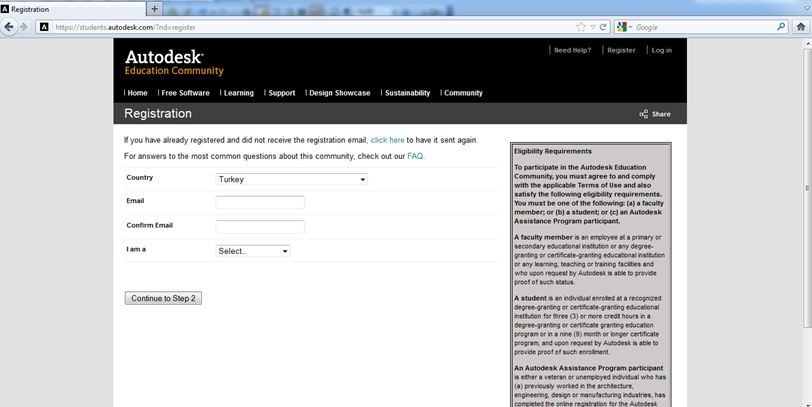Open the Learning menu item
The width and height of the screenshot is (812, 407).
239,93
